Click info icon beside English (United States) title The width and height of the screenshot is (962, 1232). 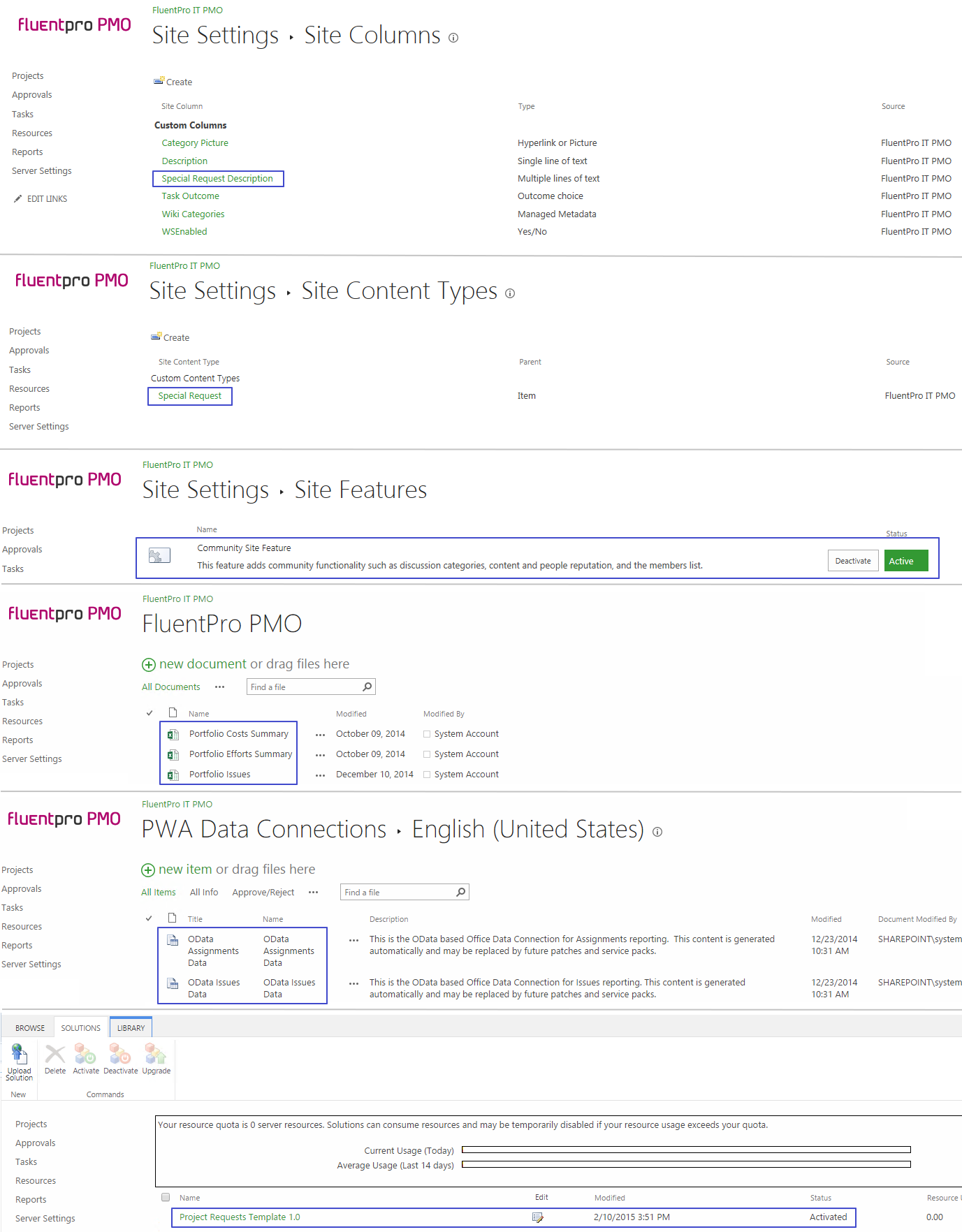coord(657,832)
